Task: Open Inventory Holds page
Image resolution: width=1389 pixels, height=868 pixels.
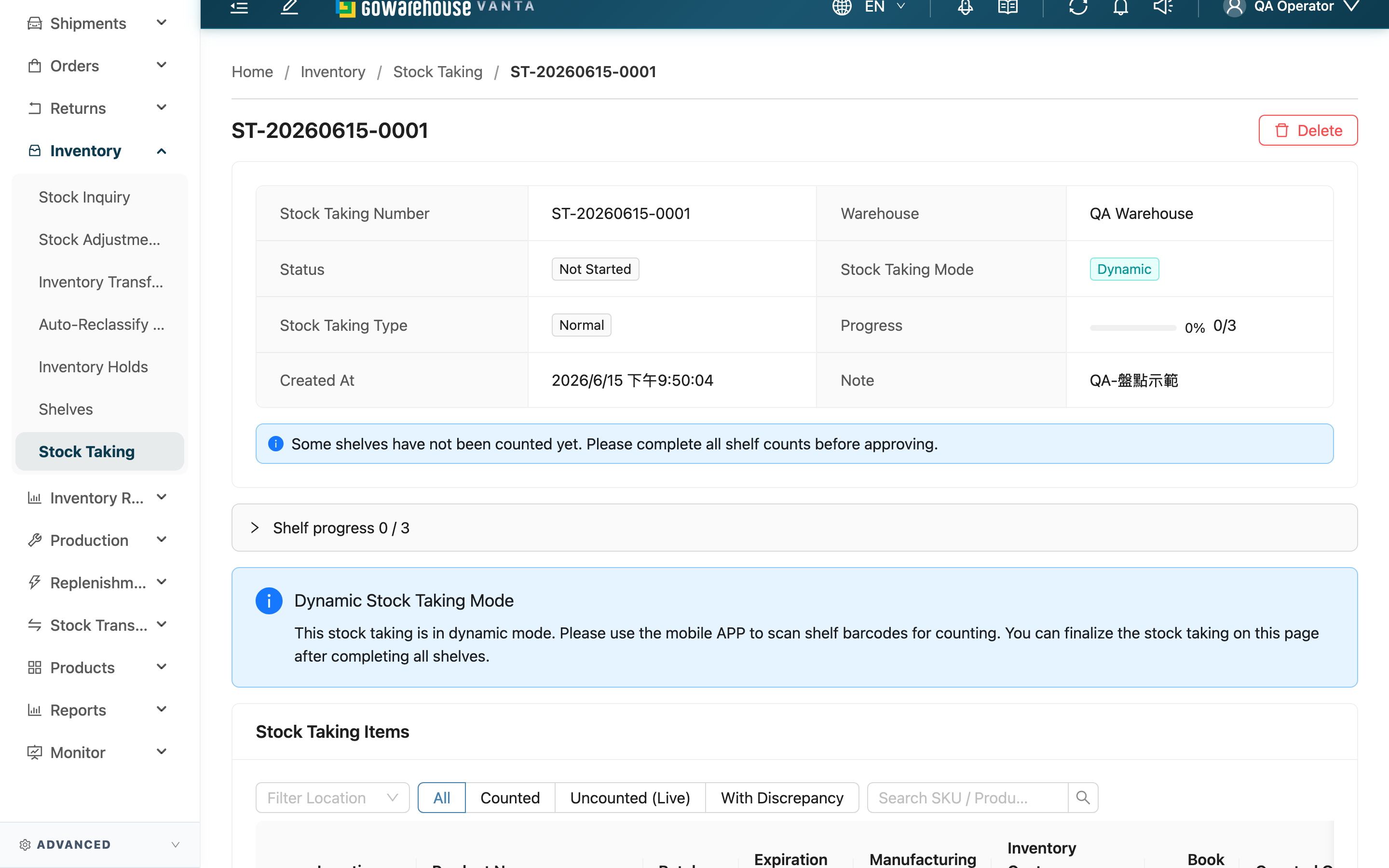Action: (93, 367)
